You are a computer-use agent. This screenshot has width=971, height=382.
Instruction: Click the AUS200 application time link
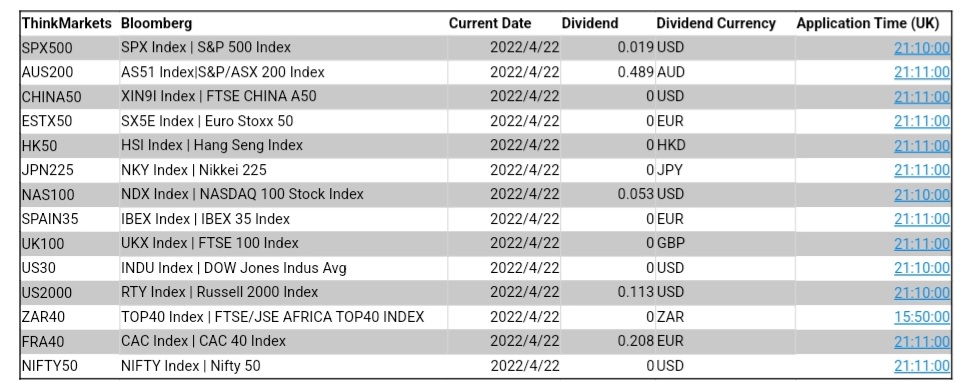click(x=921, y=72)
